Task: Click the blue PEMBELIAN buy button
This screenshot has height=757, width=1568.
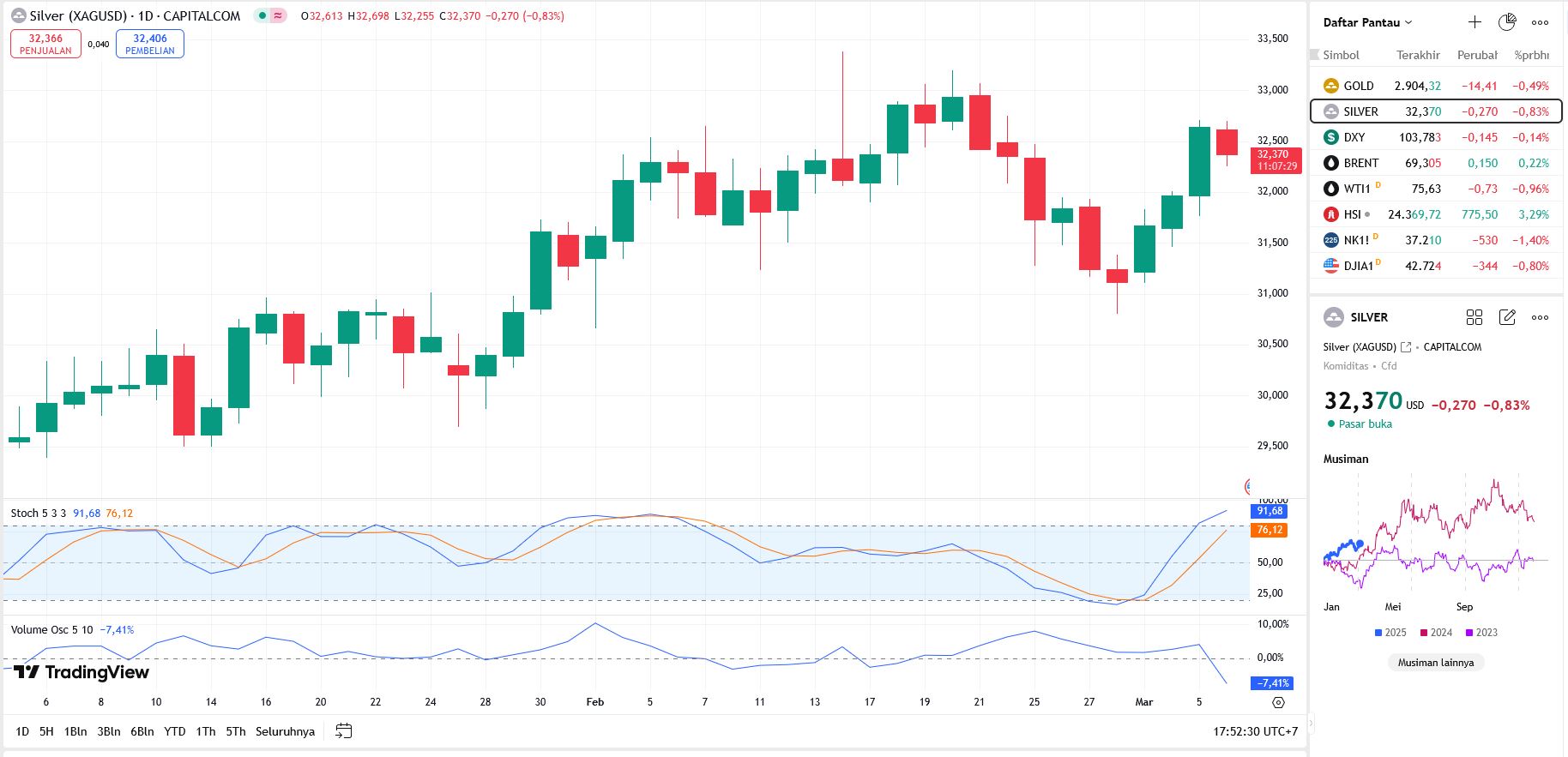Action: 150,44
